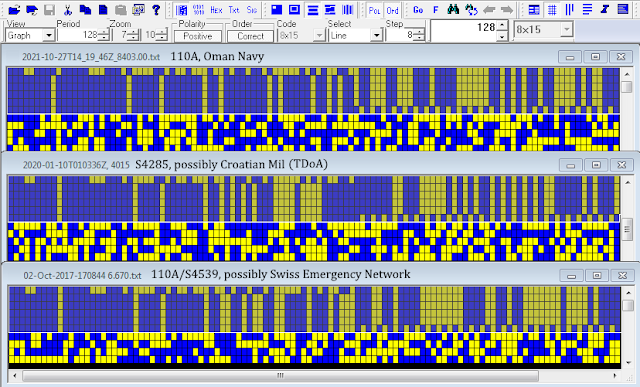Switch to Sig view mode
This screenshot has width=640, height=387.
[251, 10]
